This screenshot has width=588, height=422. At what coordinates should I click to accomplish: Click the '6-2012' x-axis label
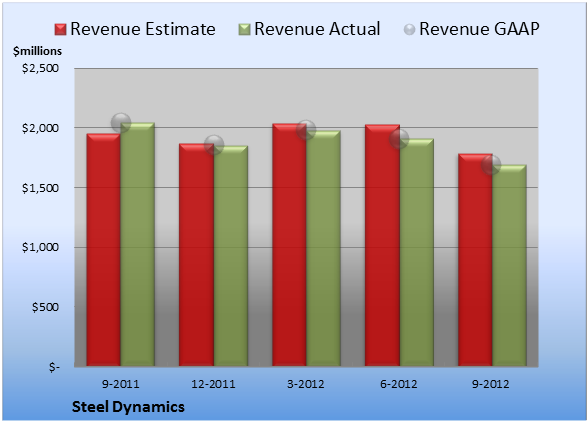tap(399, 384)
